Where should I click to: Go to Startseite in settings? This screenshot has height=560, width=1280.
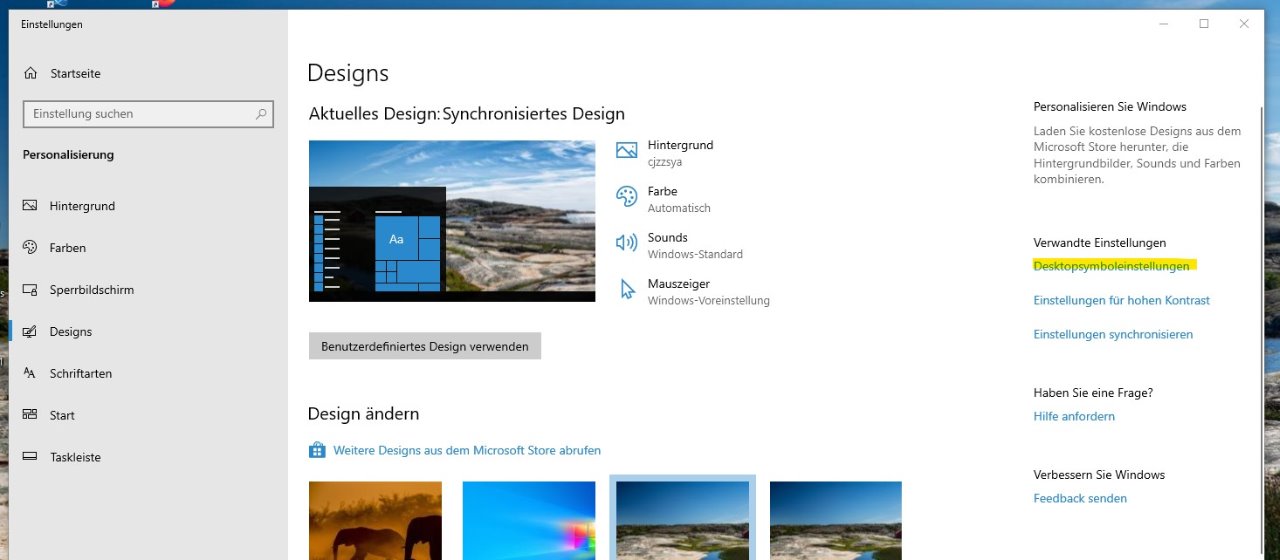[148, 74]
